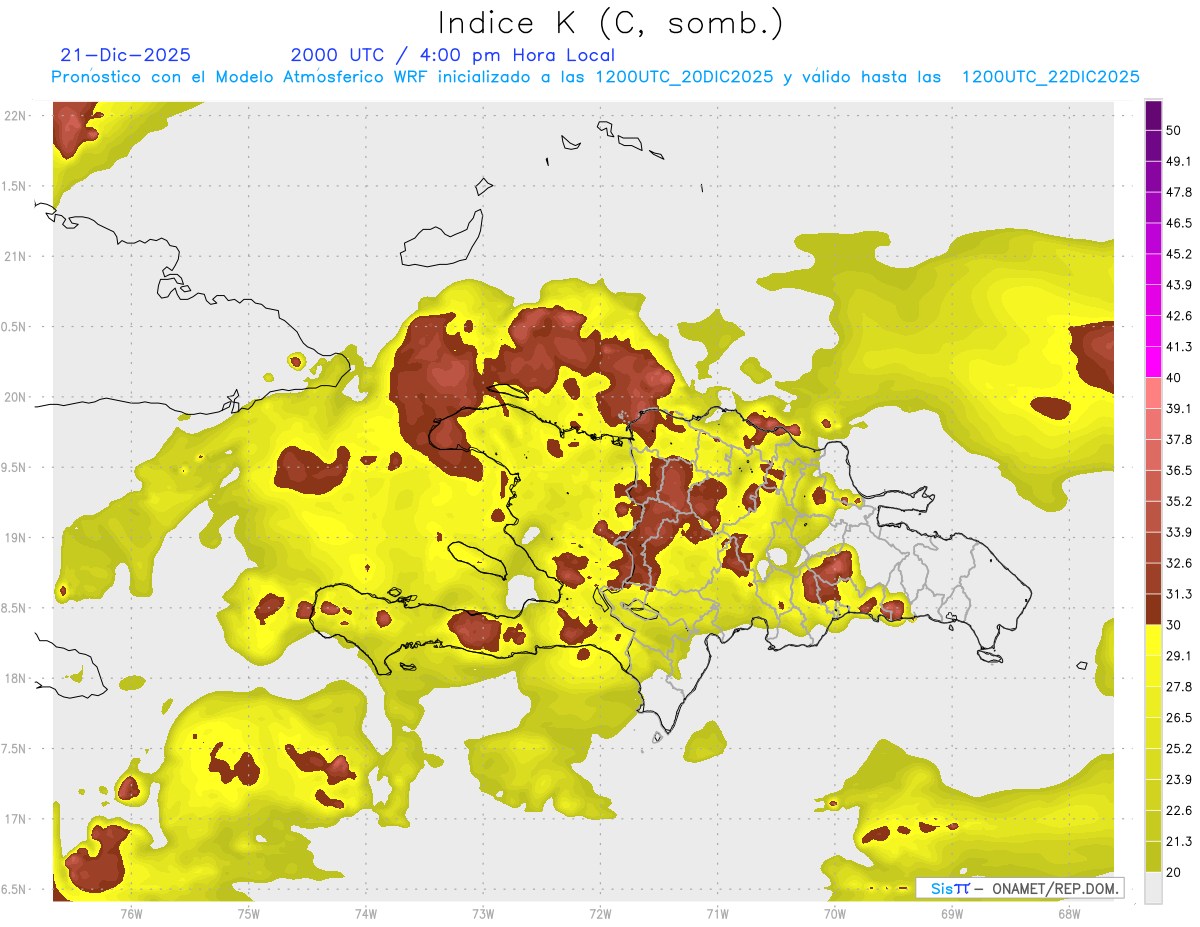1200x927 pixels.
Task: Click the colorbar label "32.6"
Action: 1179,563
